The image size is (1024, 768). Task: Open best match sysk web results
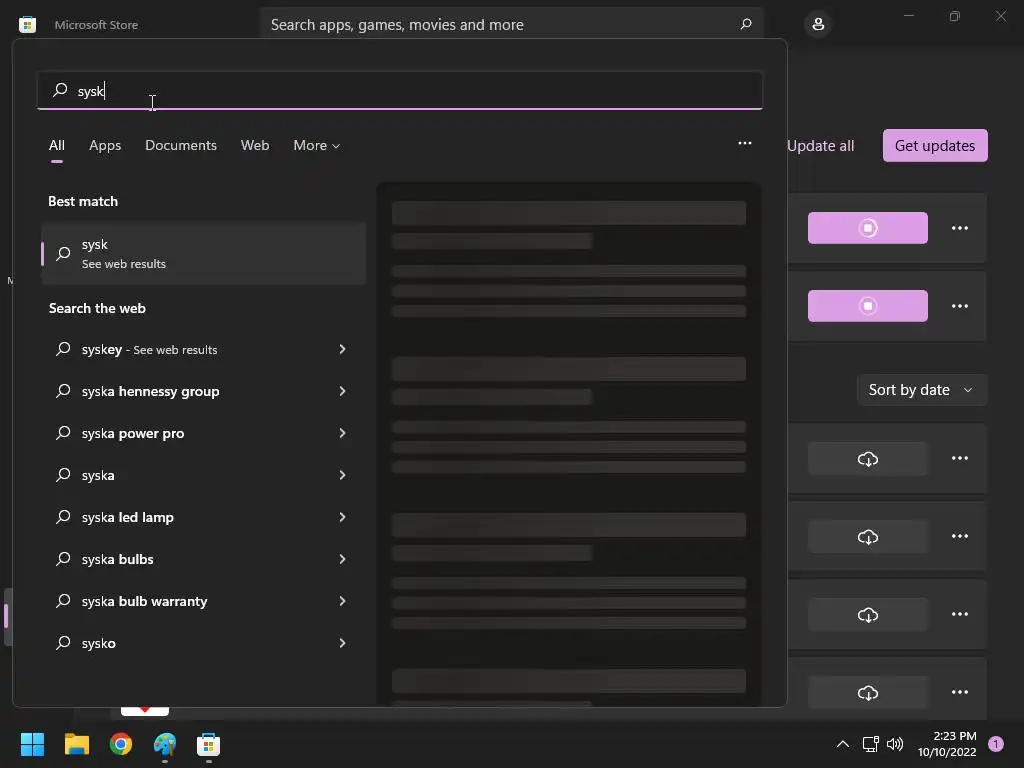[x=203, y=253]
